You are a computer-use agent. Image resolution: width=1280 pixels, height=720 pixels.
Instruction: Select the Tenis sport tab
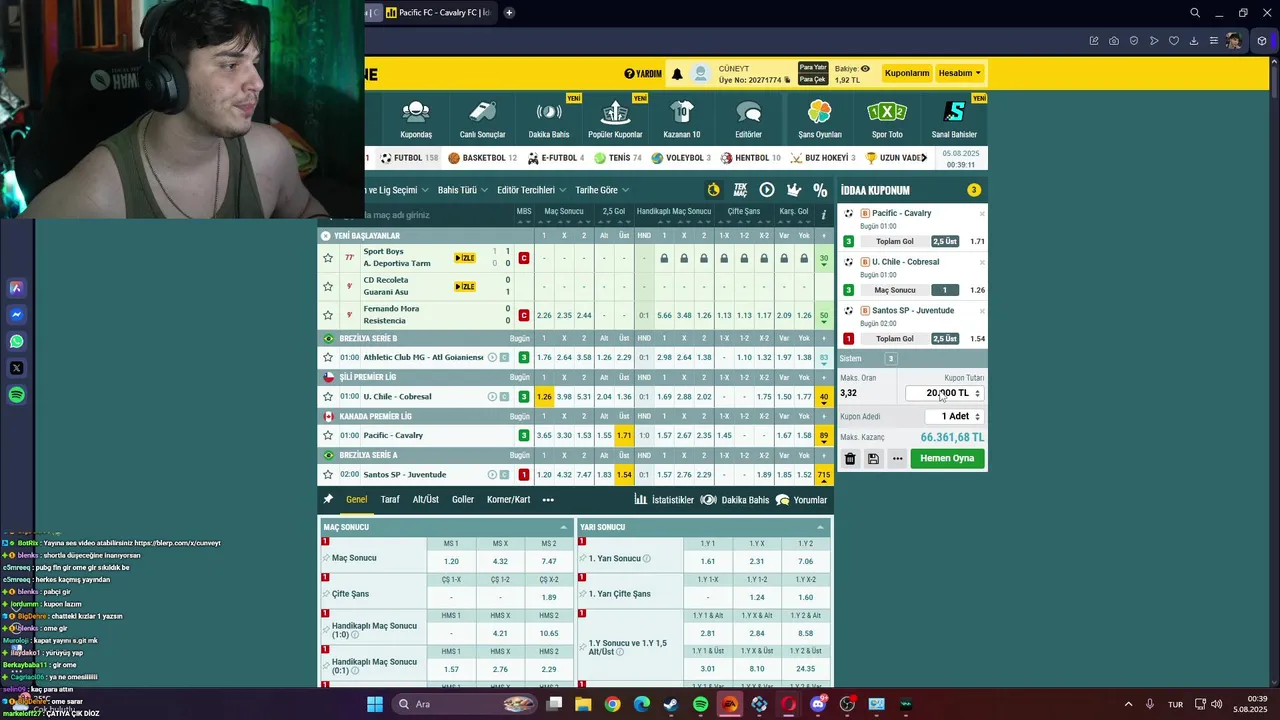tap(618, 158)
